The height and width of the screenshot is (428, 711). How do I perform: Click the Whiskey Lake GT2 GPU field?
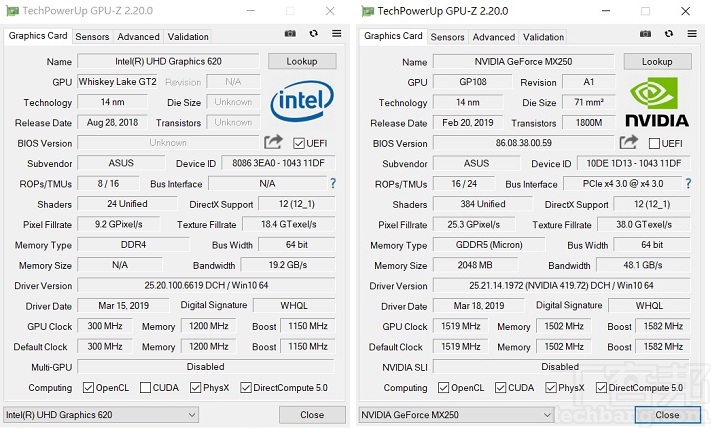click(x=117, y=82)
